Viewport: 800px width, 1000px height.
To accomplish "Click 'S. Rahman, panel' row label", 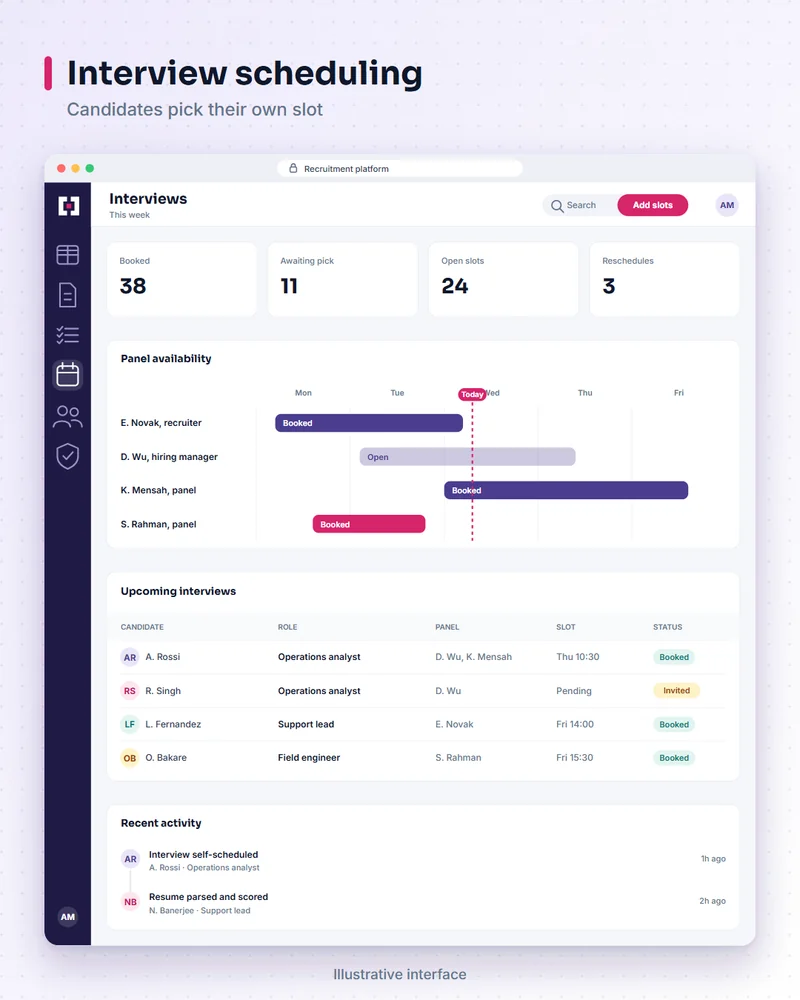I will tap(158, 524).
